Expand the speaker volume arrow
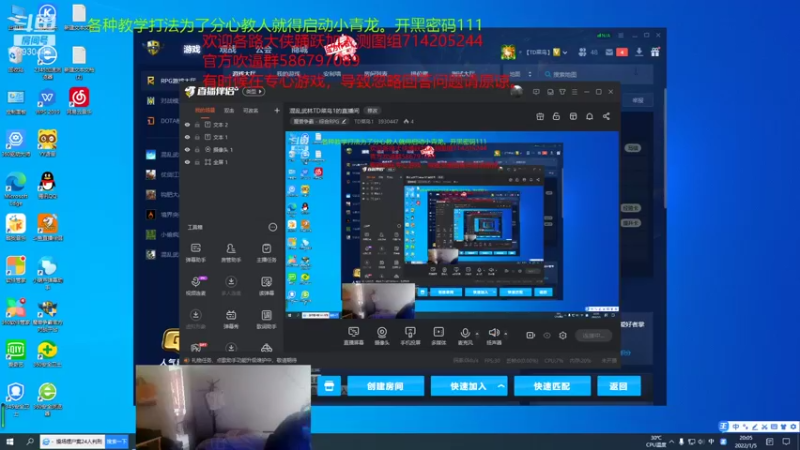Image resolution: width=800 pixels, height=450 pixels. tap(506, 334)
